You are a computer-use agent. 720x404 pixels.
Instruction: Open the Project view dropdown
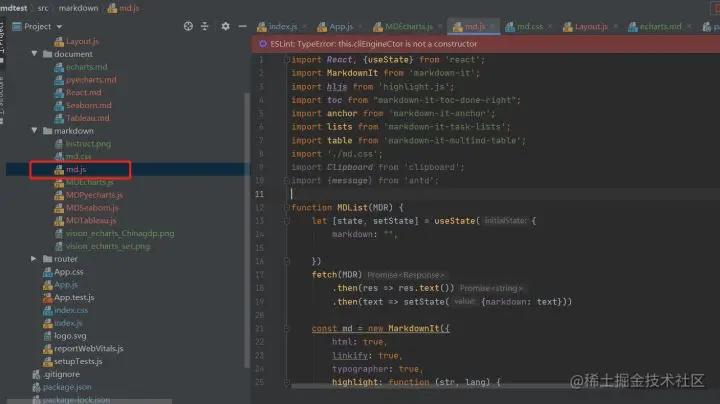[59, 27]
